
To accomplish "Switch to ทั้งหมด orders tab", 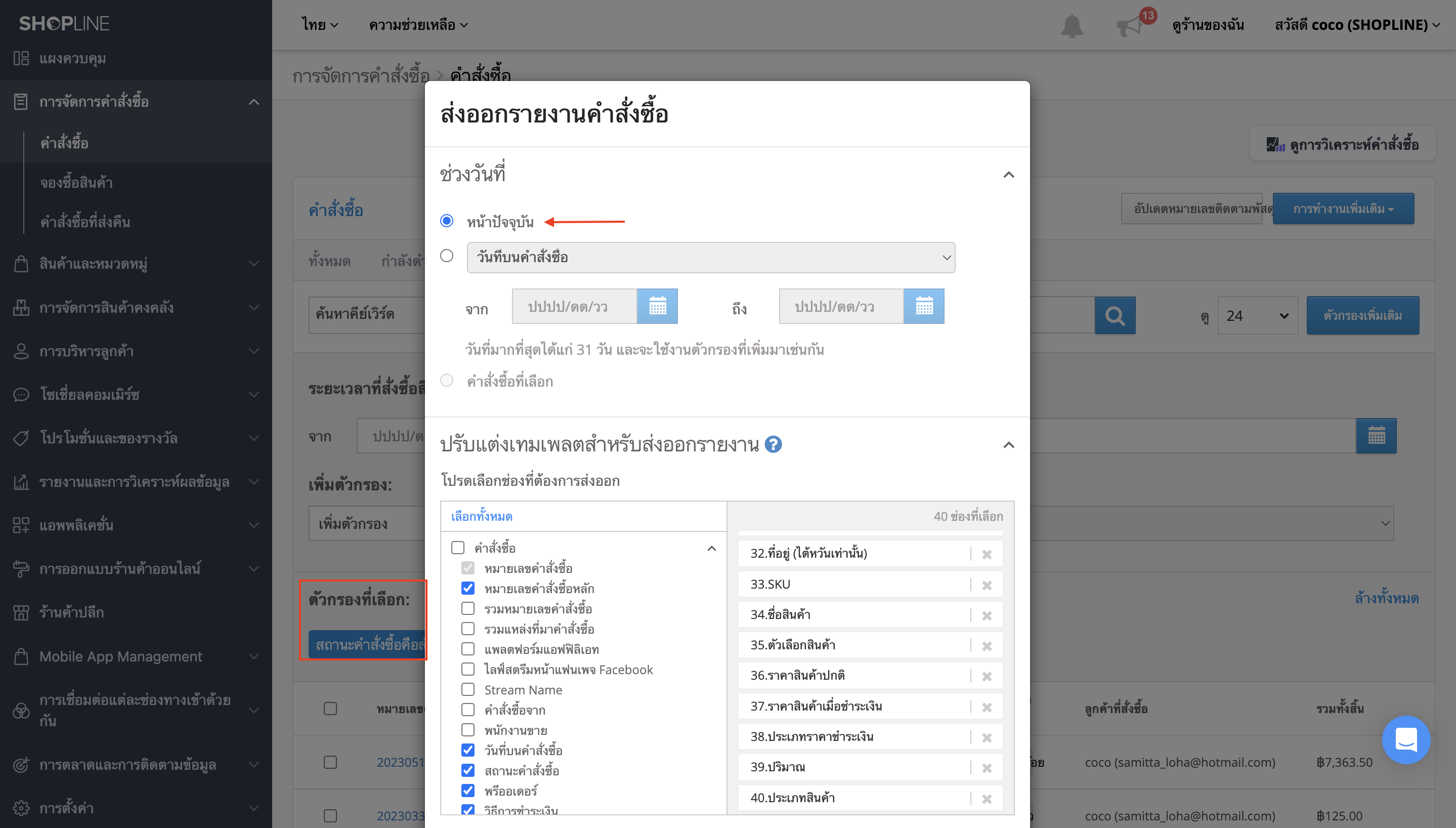I will [329, 261].
